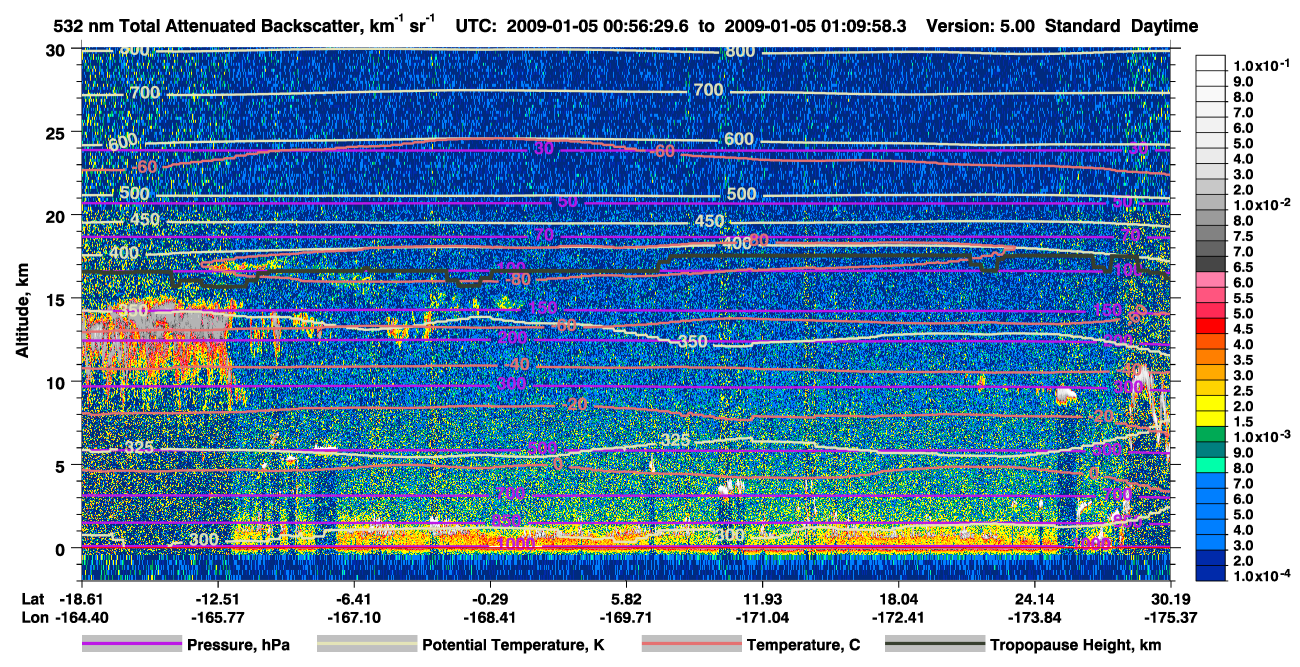Select the 'Potential Temperature, K' legend label
1300x667 pixels.
(514, 646)
